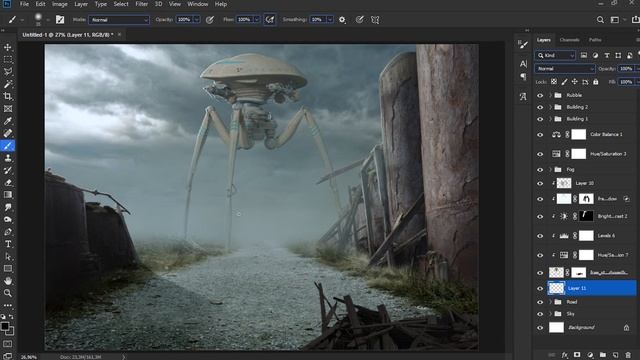Select the Pen tool
Viewport: 640px width, 360px height.
tap(8, 232)
